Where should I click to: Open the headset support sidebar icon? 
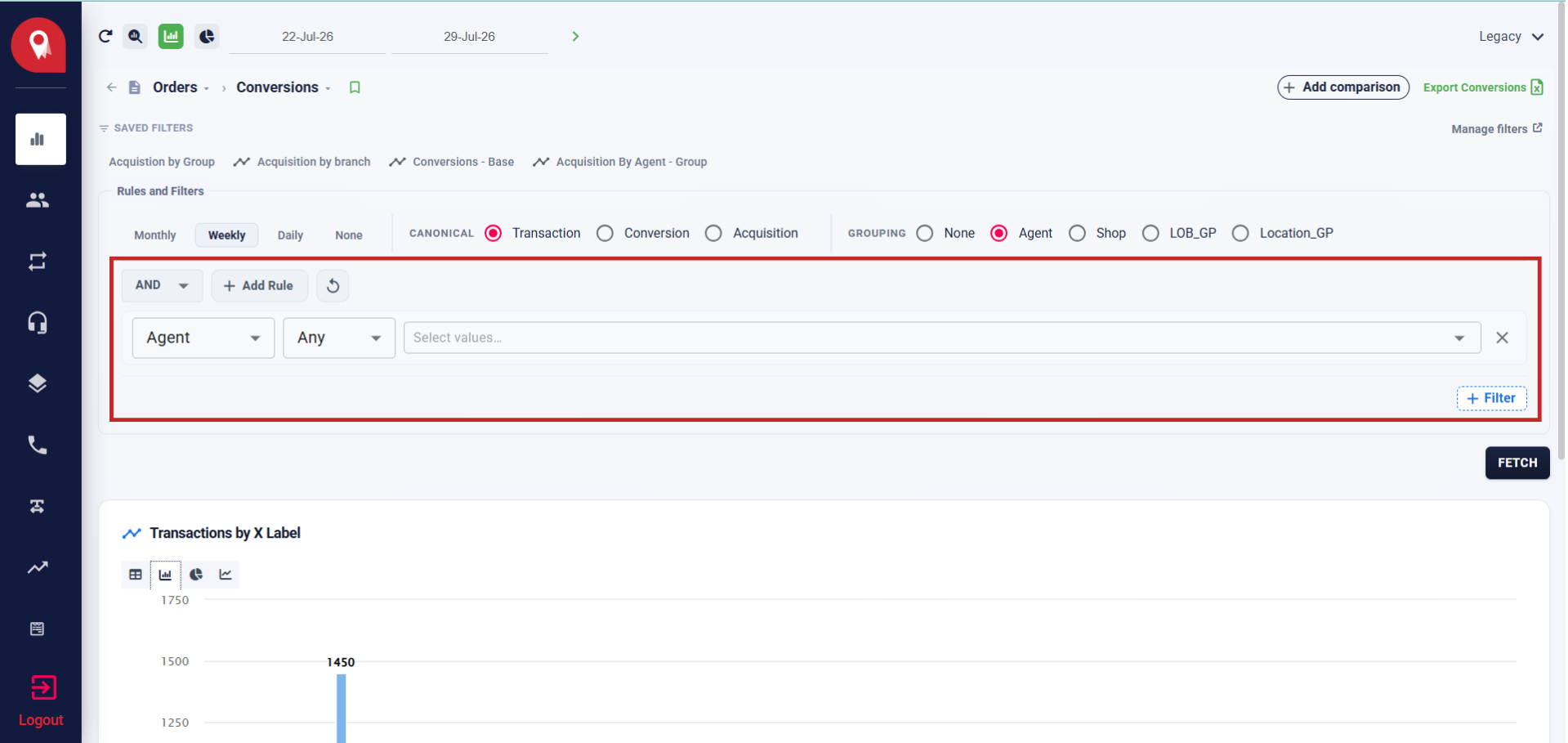point(38,323)
